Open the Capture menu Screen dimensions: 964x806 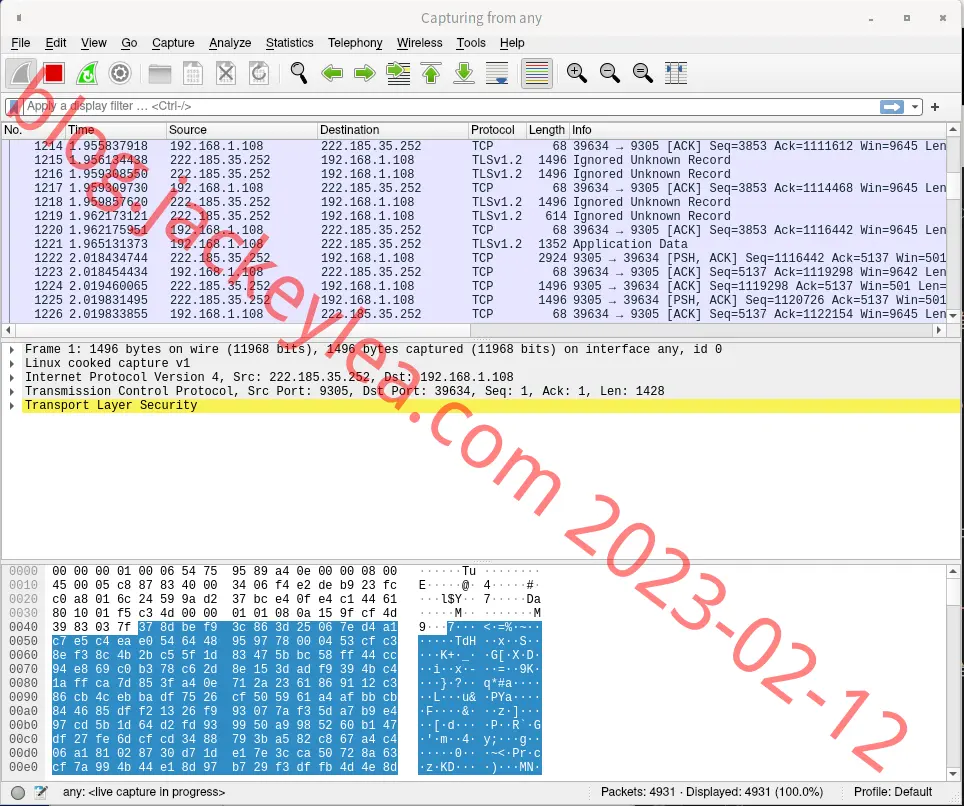coord(173,43)
